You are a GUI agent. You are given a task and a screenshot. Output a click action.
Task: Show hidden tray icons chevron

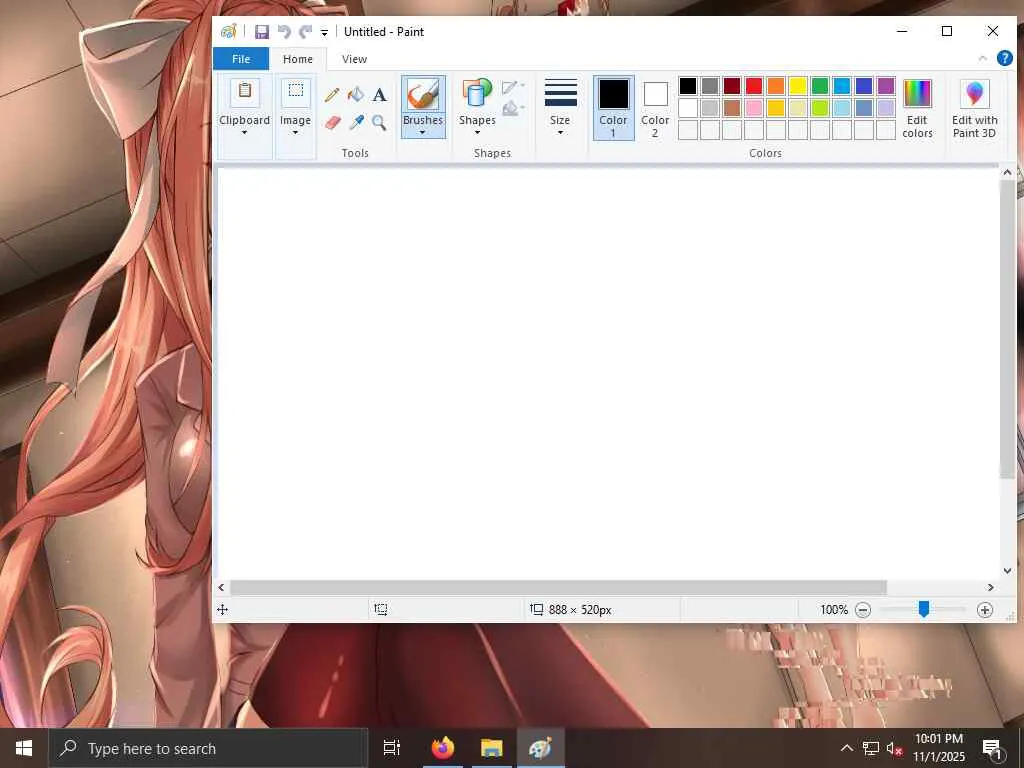(x=846, y=748)
